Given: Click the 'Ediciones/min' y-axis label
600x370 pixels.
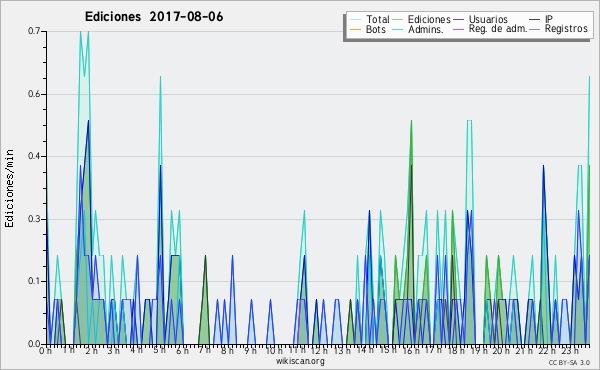Looking at the screenshot, I should (x=9, y=188).
